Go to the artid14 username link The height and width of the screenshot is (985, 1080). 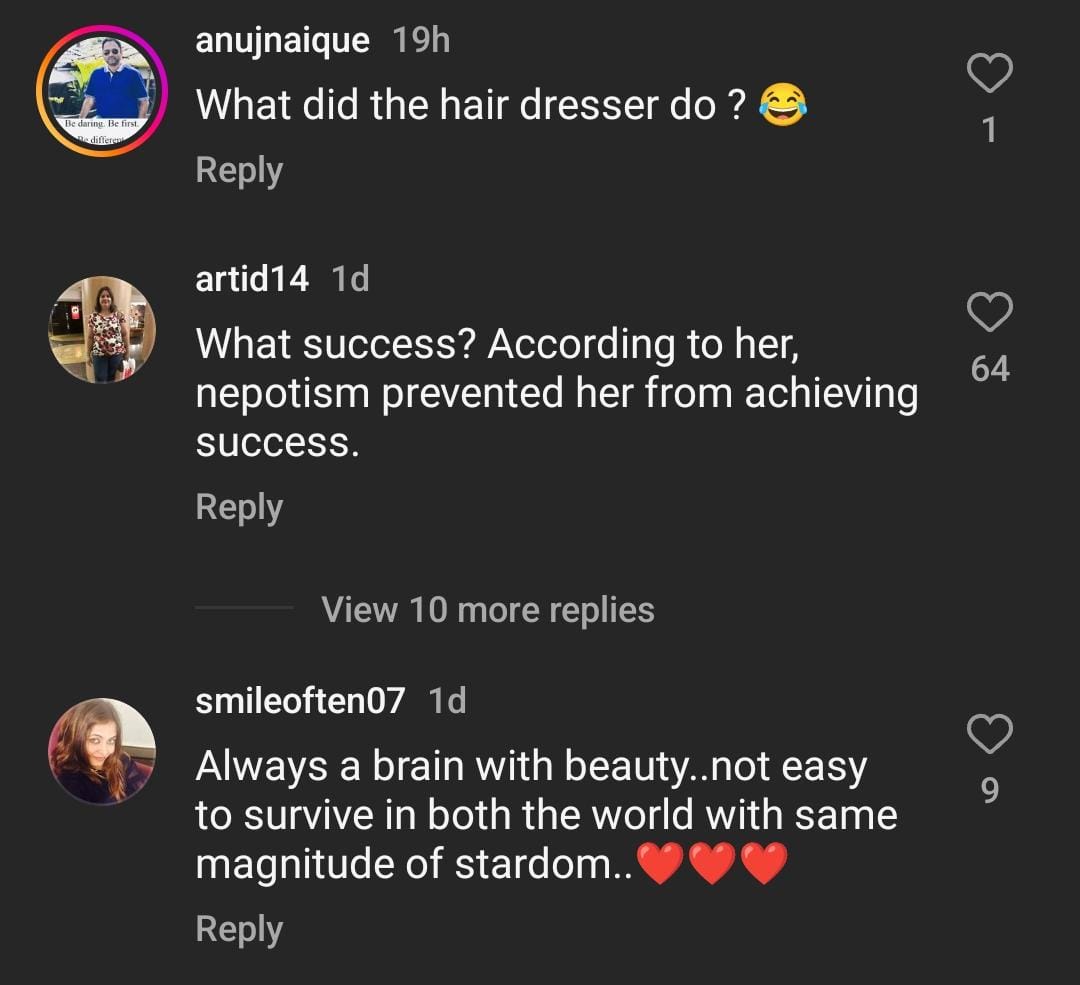point(252,279)
